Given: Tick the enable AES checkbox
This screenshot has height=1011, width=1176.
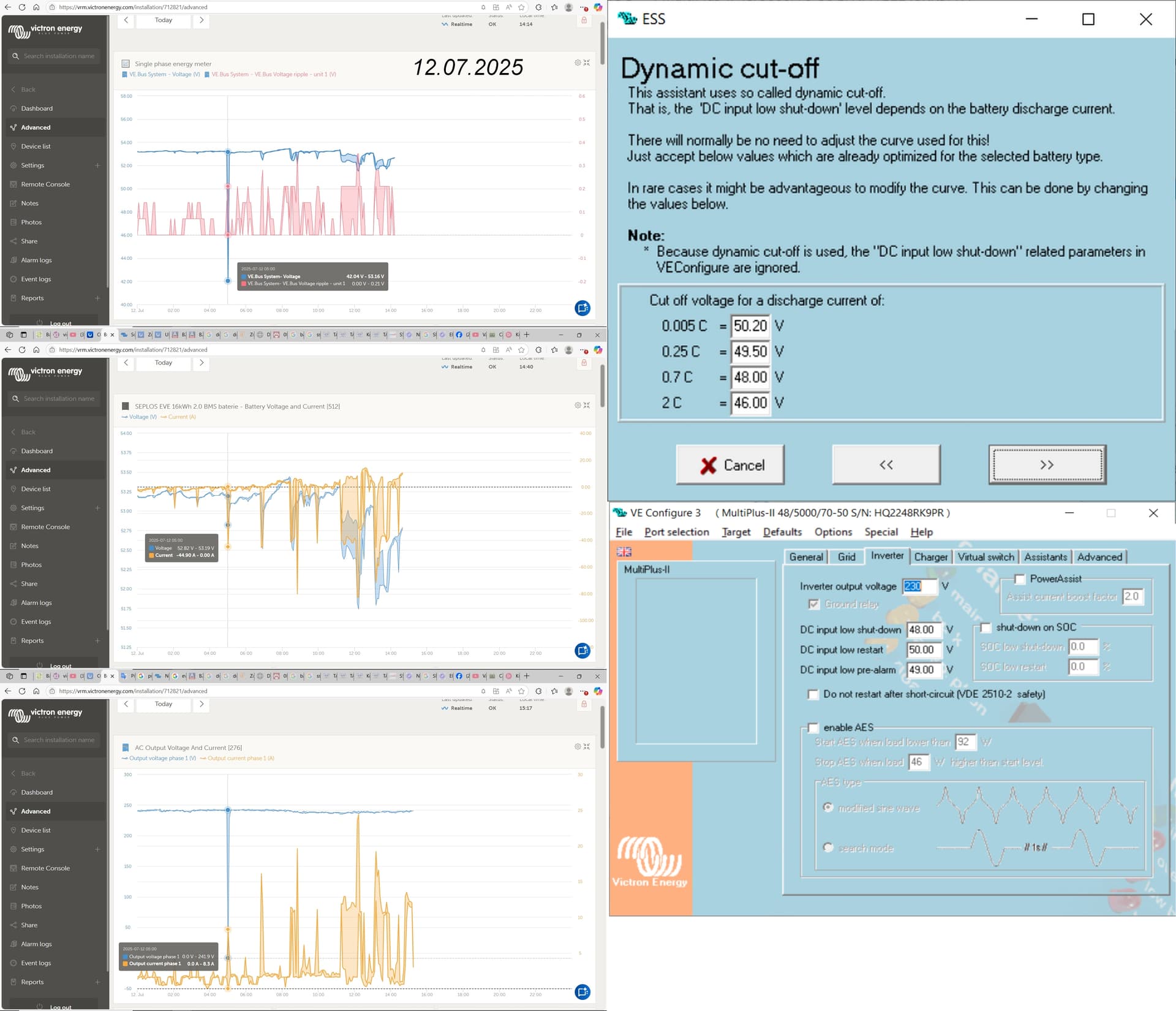Looking at the screenshot, I should (x=813, y=727).
